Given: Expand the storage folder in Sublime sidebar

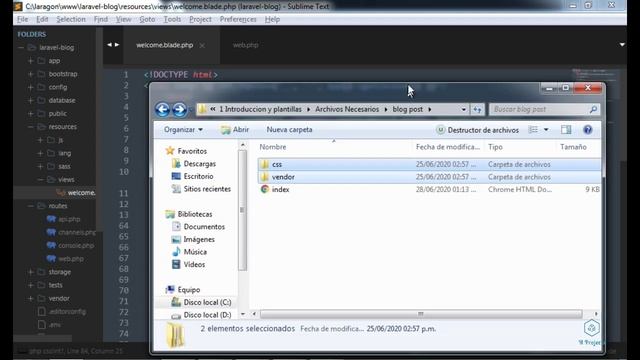Looking at the screenshot, I should coord(31,272).
